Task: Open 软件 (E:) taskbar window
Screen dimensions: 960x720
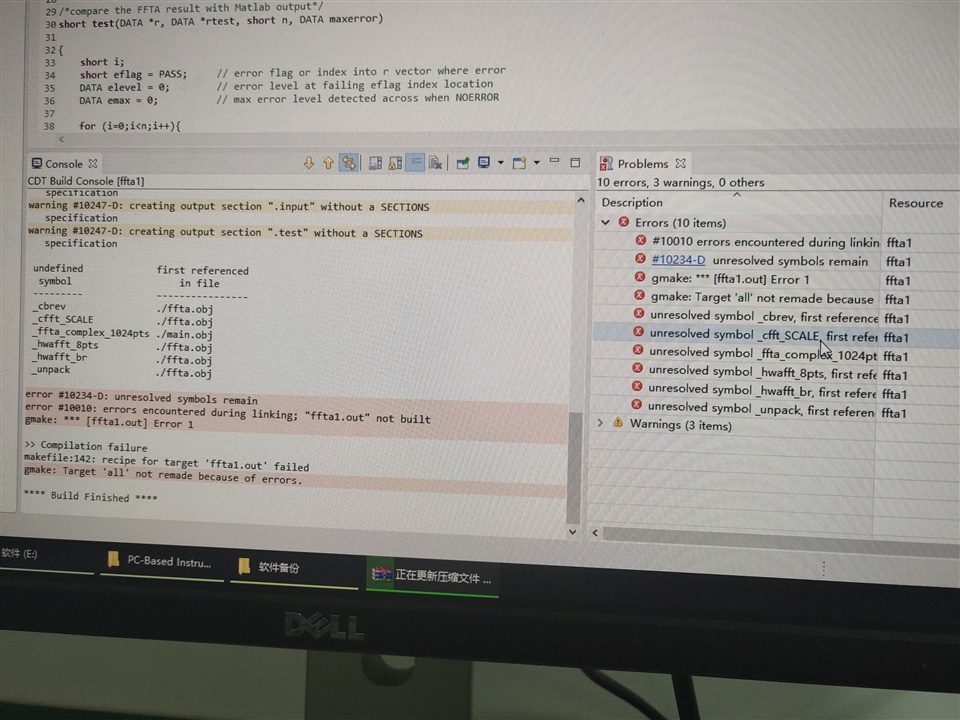Action: click(x=46, y=555)
